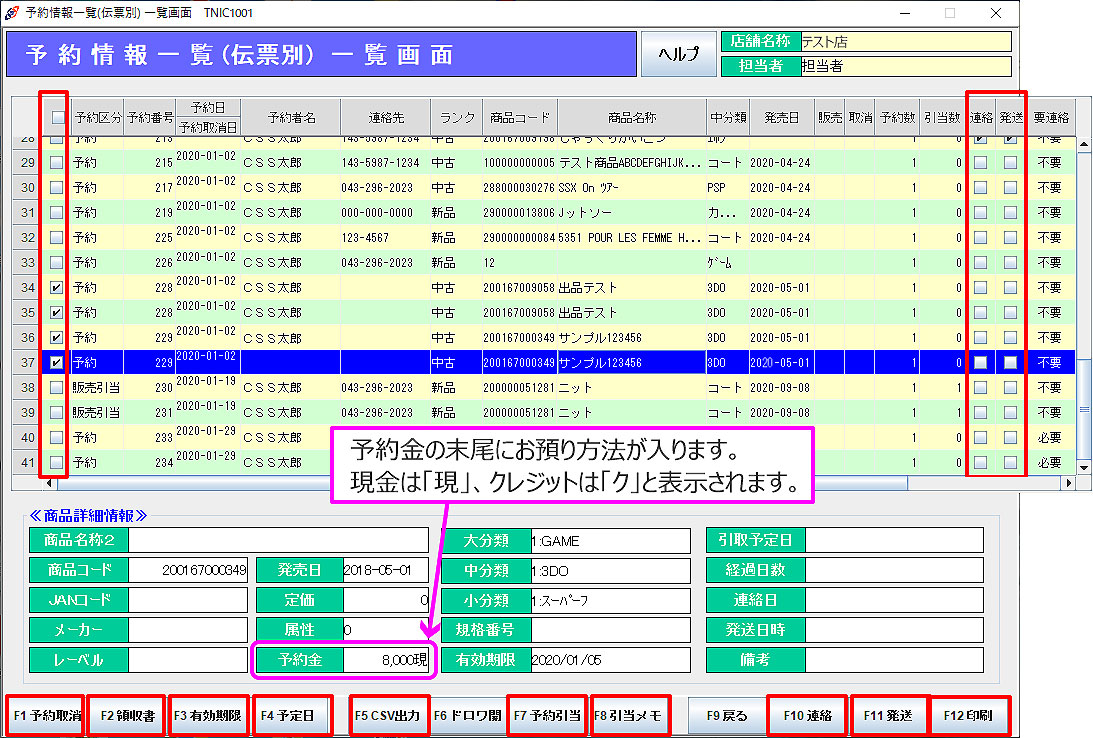The height and width of the screenshot is (738, 1093).
Task: Select row 39 販売引当 entry
Action: click(x=98, y=413)
